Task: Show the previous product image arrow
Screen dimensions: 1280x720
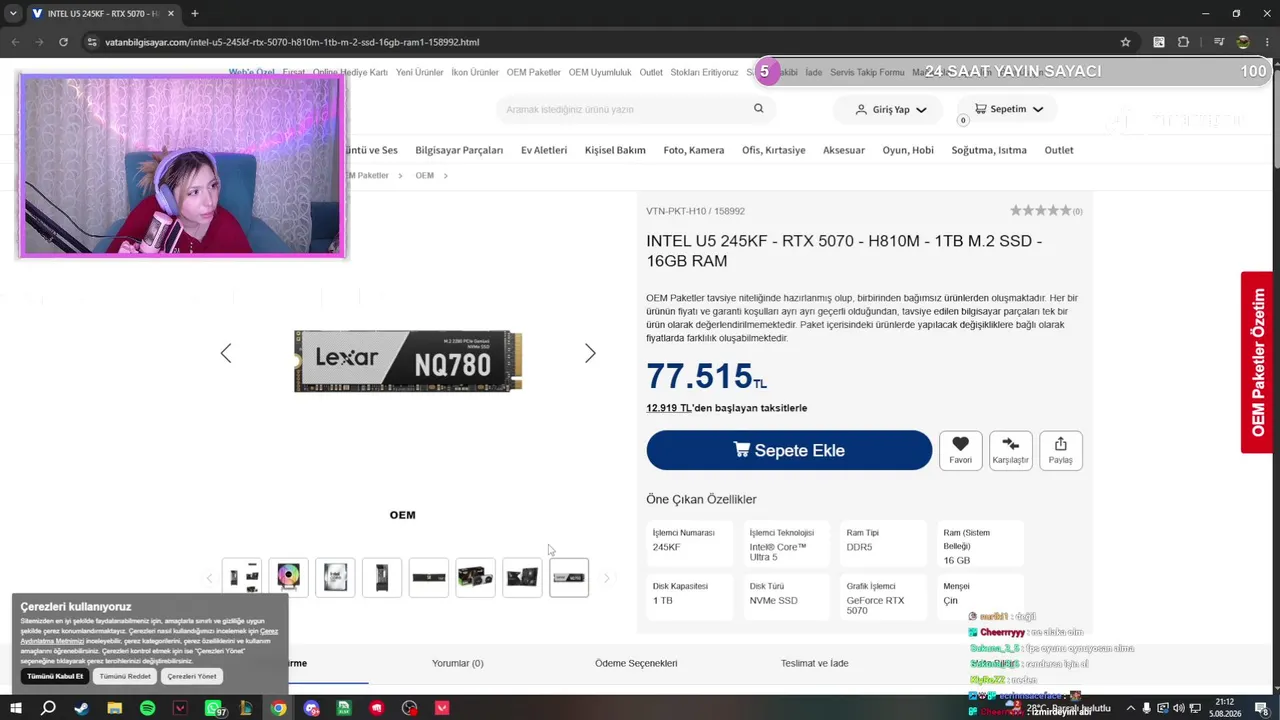Action: tap(226, 353)
